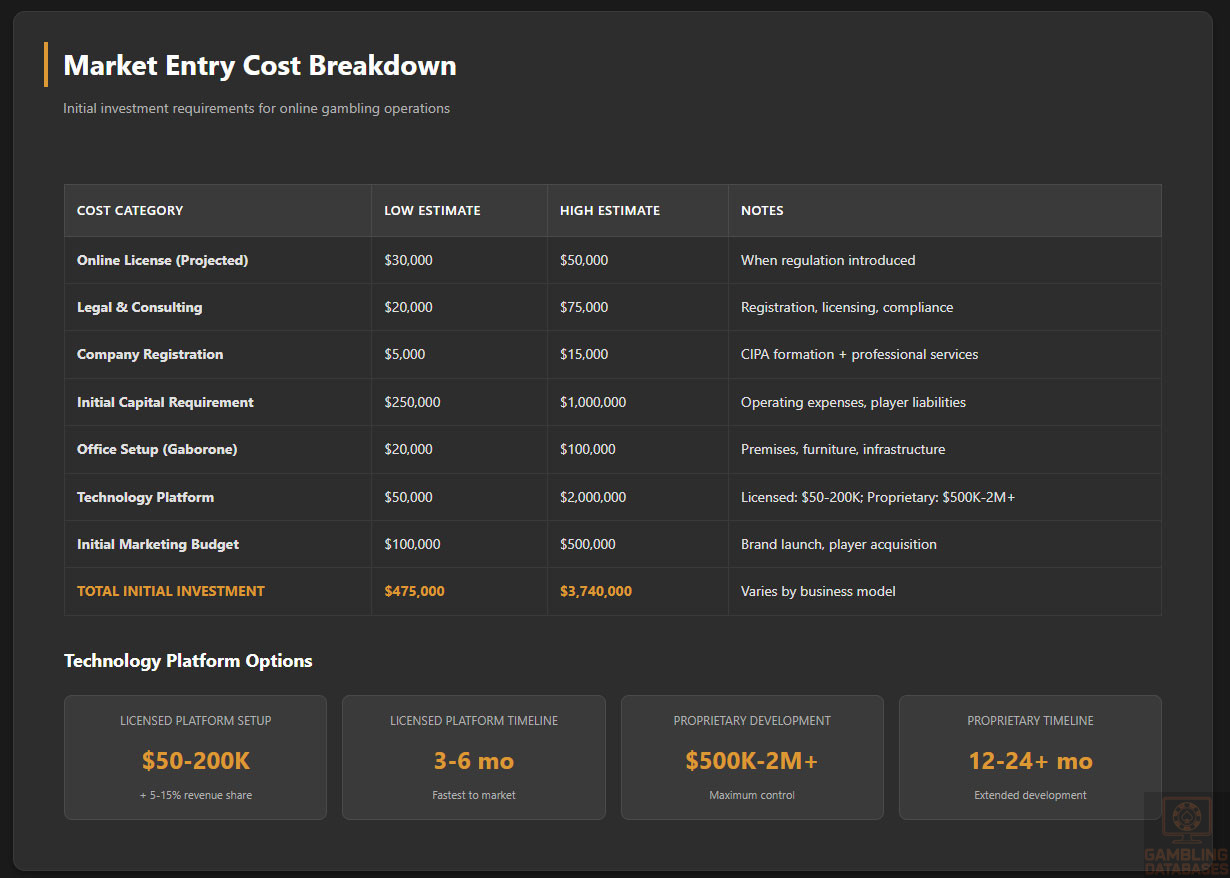Select the Online License (Projected) row label
The width and height of the screenshot is (1230, 878).
click(162, 260)
